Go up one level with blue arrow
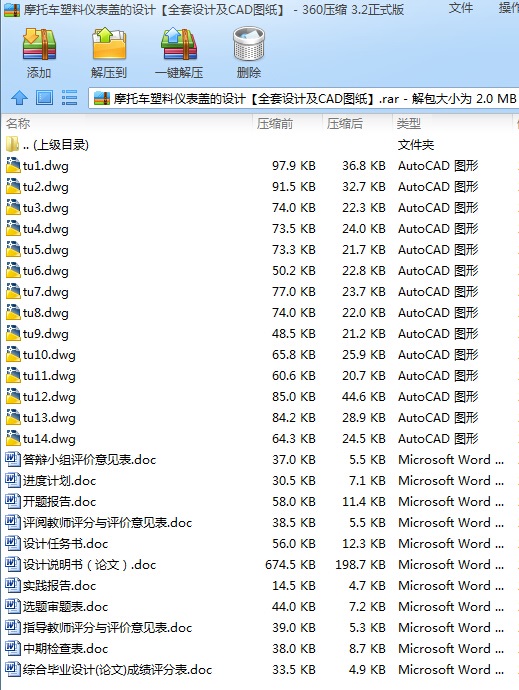This screenshot has width=519, height=690. tap(19, 98)
